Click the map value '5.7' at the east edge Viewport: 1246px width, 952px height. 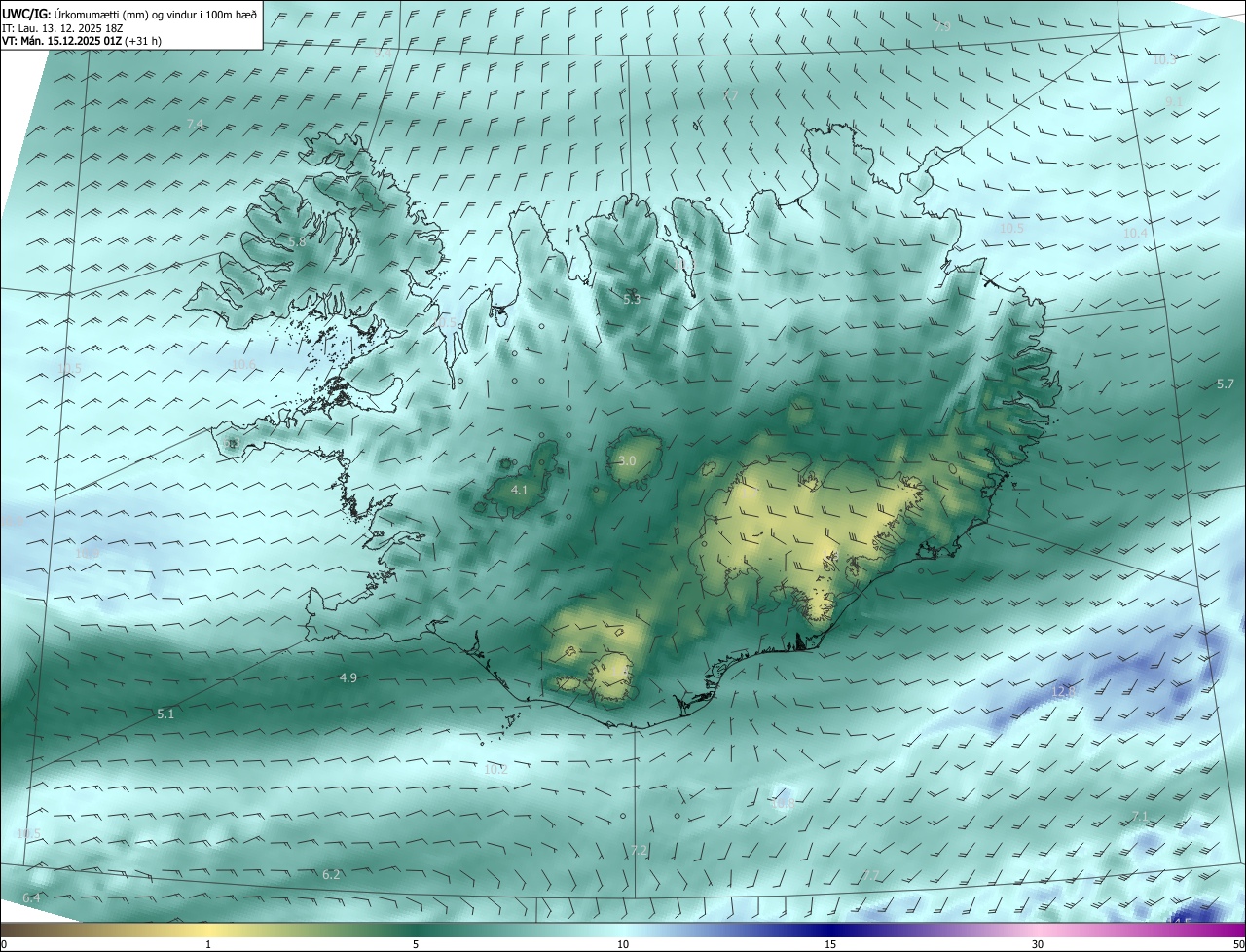click(1226, 384)
